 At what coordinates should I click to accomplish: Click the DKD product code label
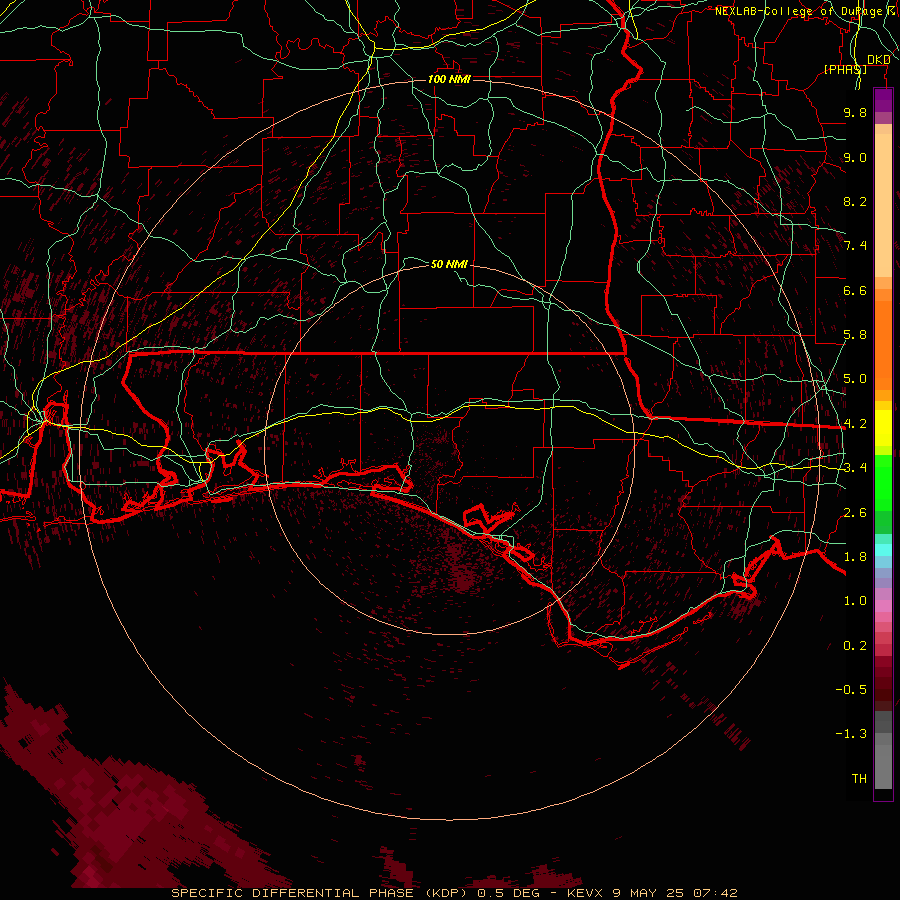(x=878, y=59)
